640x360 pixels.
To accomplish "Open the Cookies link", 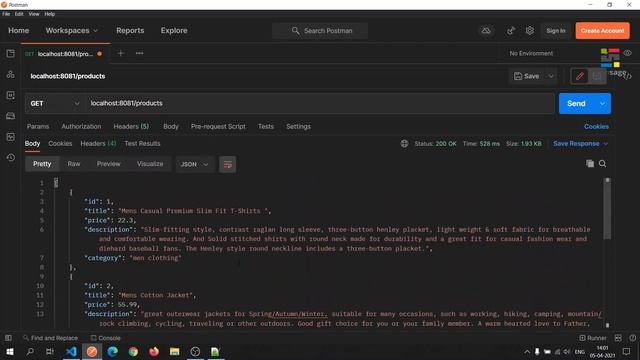I will 596,127.
